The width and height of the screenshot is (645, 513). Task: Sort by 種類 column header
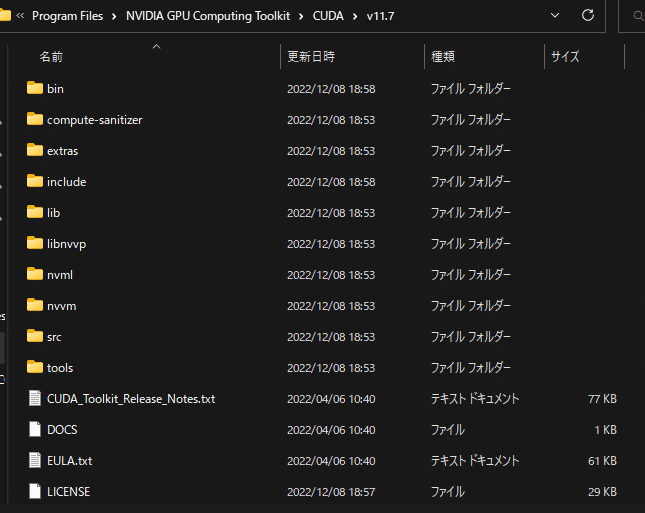443,56
